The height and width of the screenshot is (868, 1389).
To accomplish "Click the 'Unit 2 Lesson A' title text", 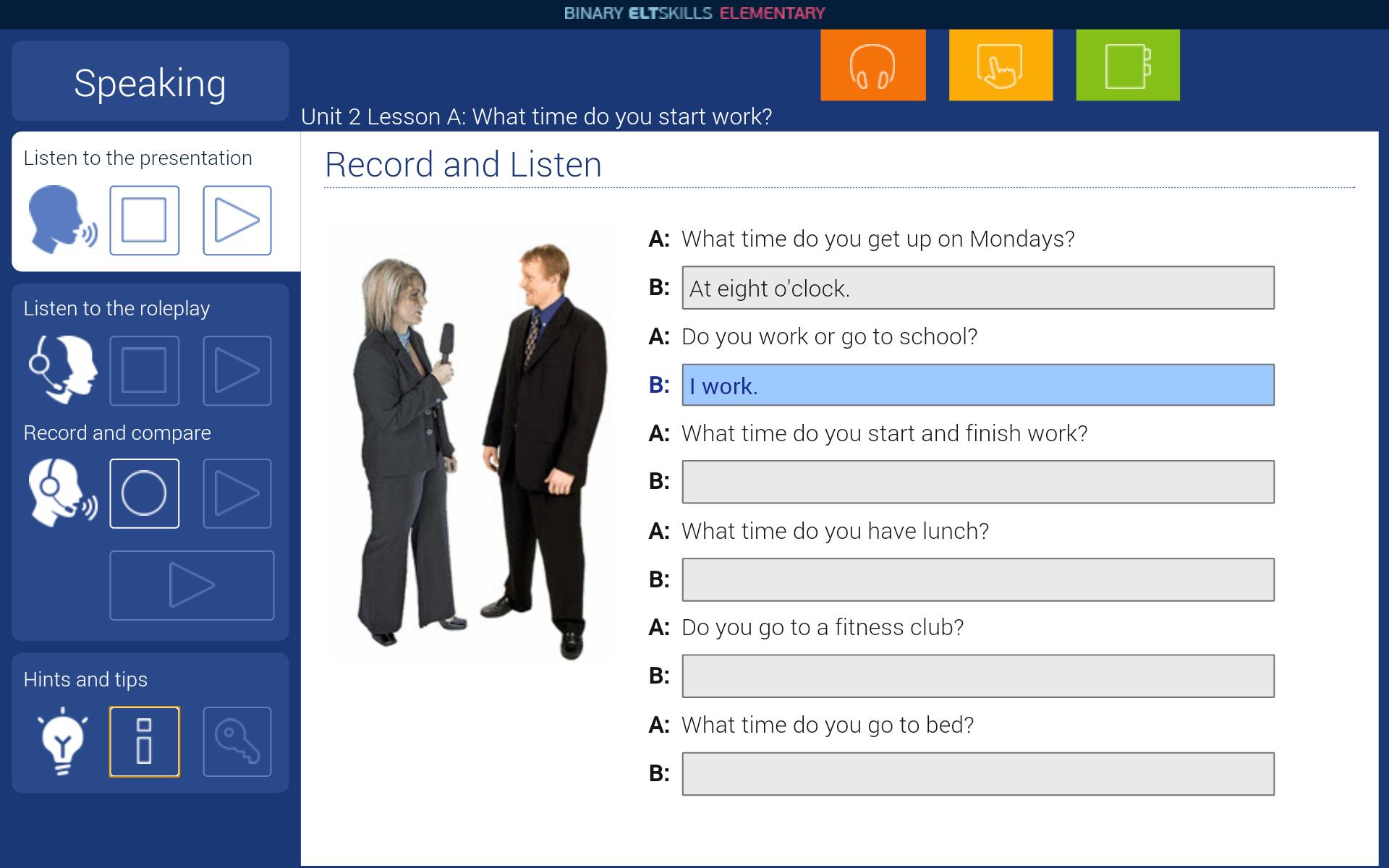I will 537,116.
